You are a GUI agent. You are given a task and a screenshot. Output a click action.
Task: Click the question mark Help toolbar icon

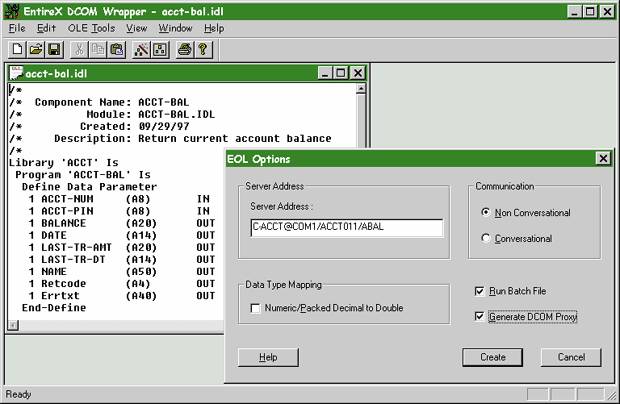[x=203, y=49]
